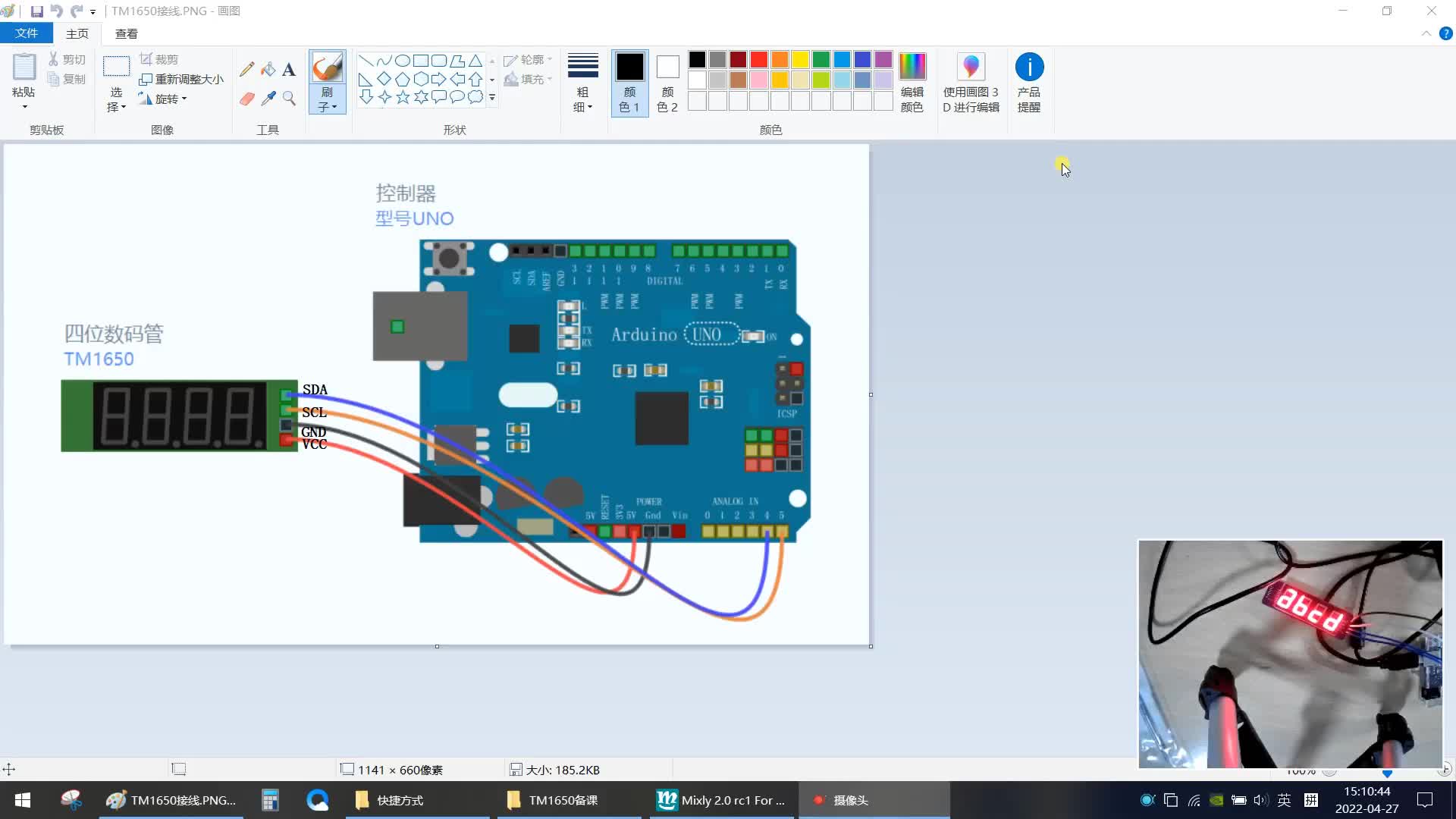Screen dimensions: 1456x819
Task: Click the TM1650备课 taskbar icon
Action: click(x=566, y=800)
